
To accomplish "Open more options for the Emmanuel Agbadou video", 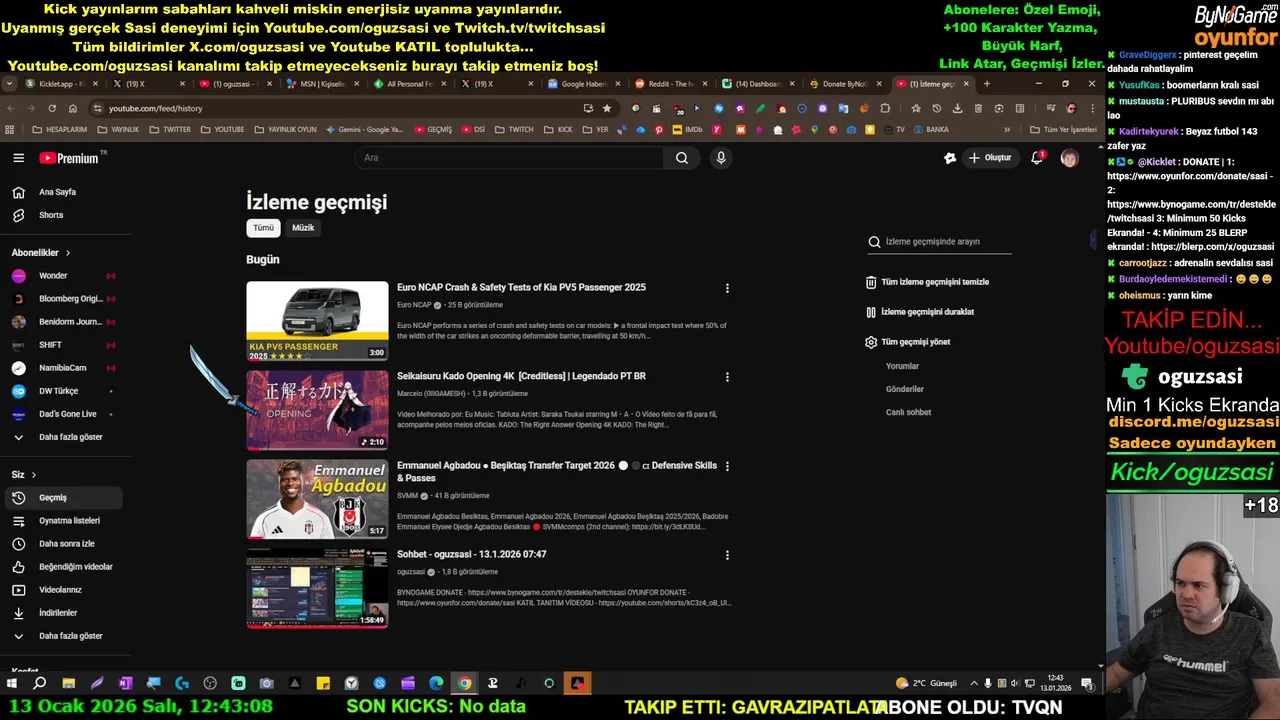I will tap(727, 466).
